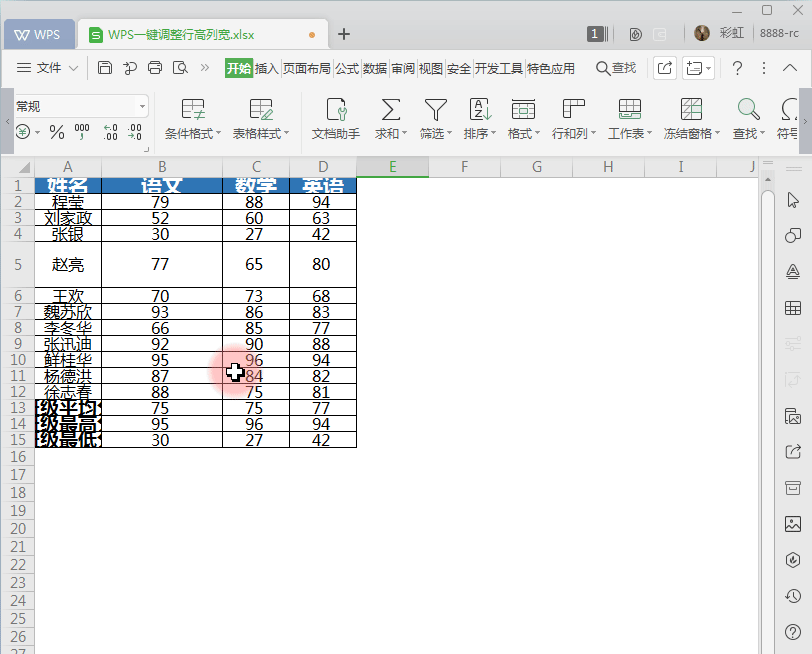
Task: Open the 特色应用 tab
Action: click(x=551, y=68)
